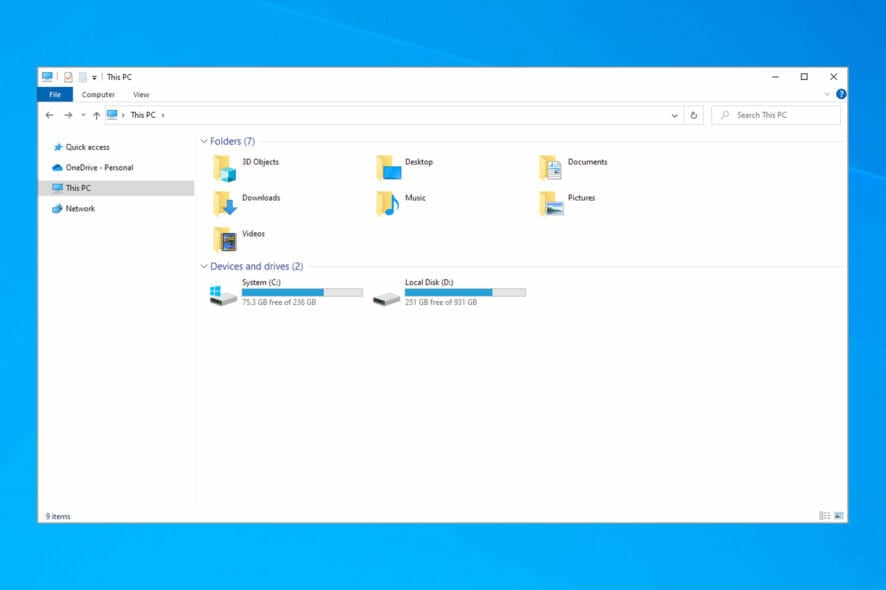Click the Up one level arrow button
Screen dimensions: 886x590
click(x=95, y=114)
